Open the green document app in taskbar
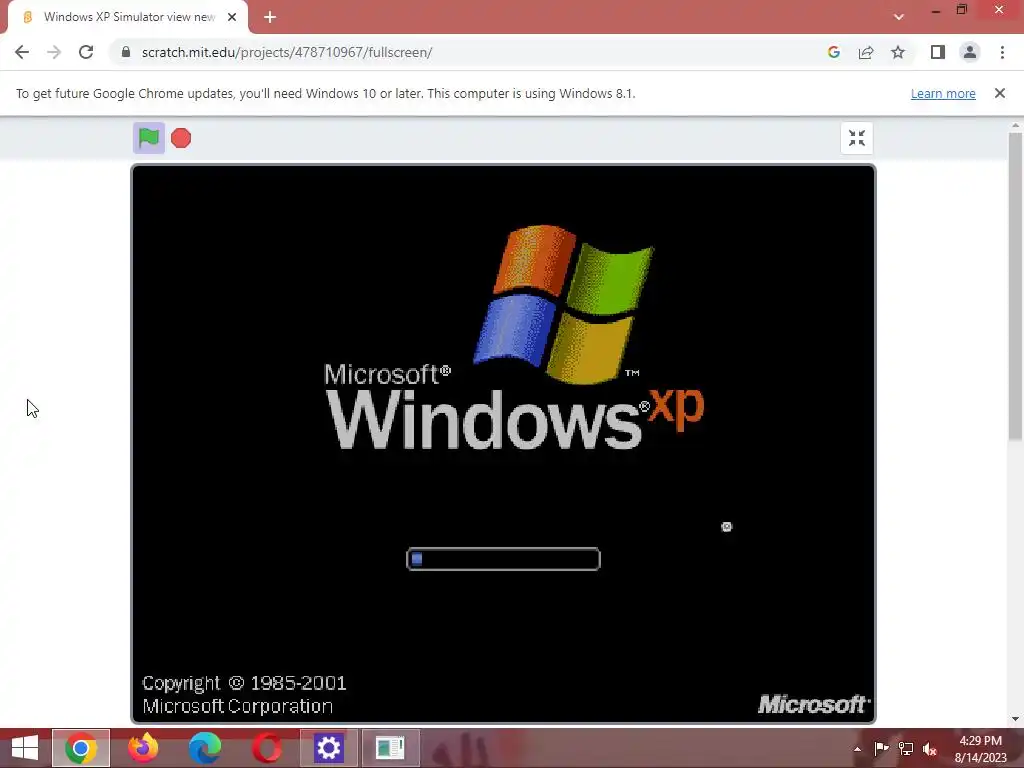Image resolution: width=1024 pixels, height=768 pixels. 391,748
